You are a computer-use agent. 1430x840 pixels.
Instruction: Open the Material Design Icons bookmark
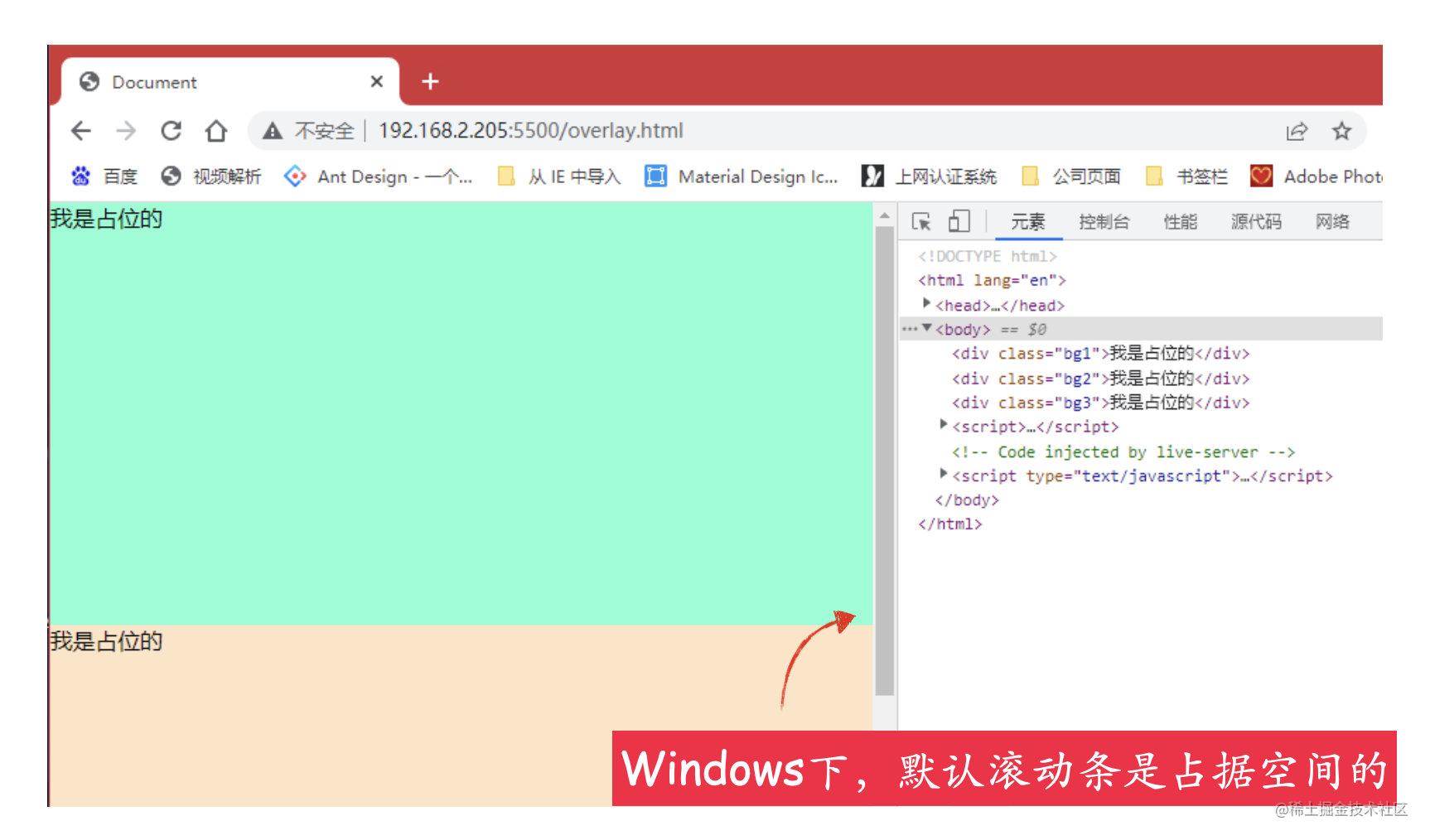(x=742, y=176)
